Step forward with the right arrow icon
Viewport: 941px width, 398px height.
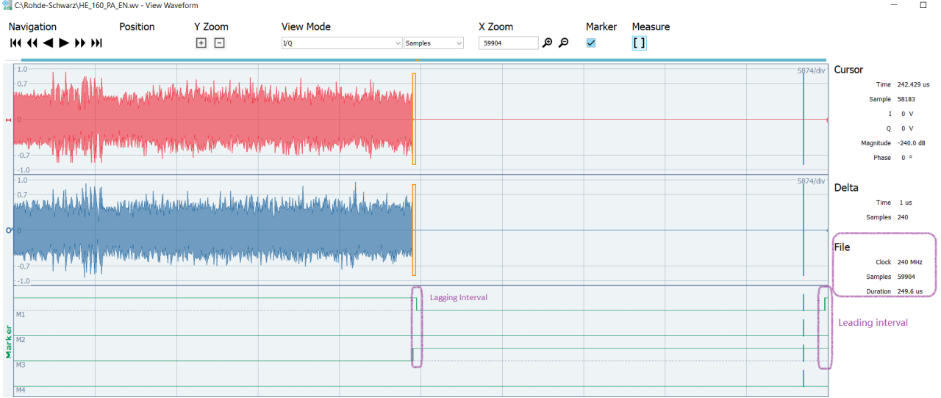click(x=64, y=43)
